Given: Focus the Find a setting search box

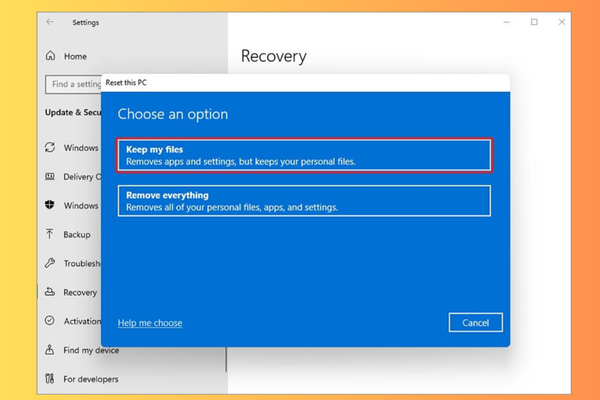Looking at the screenshot, I should pyautogui.click(x=73, y=84).
